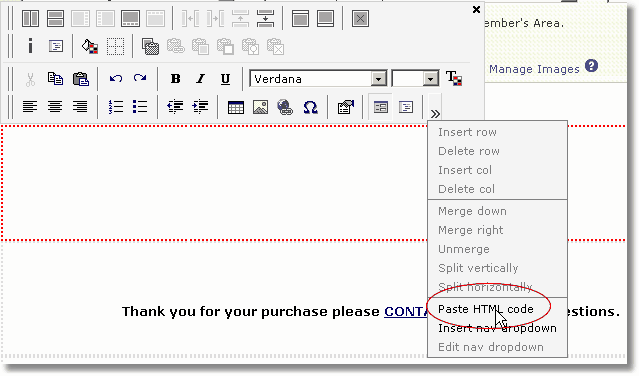The image size is (639, 376).
Task: Click the insert row below icon
Action: point(265,19)
